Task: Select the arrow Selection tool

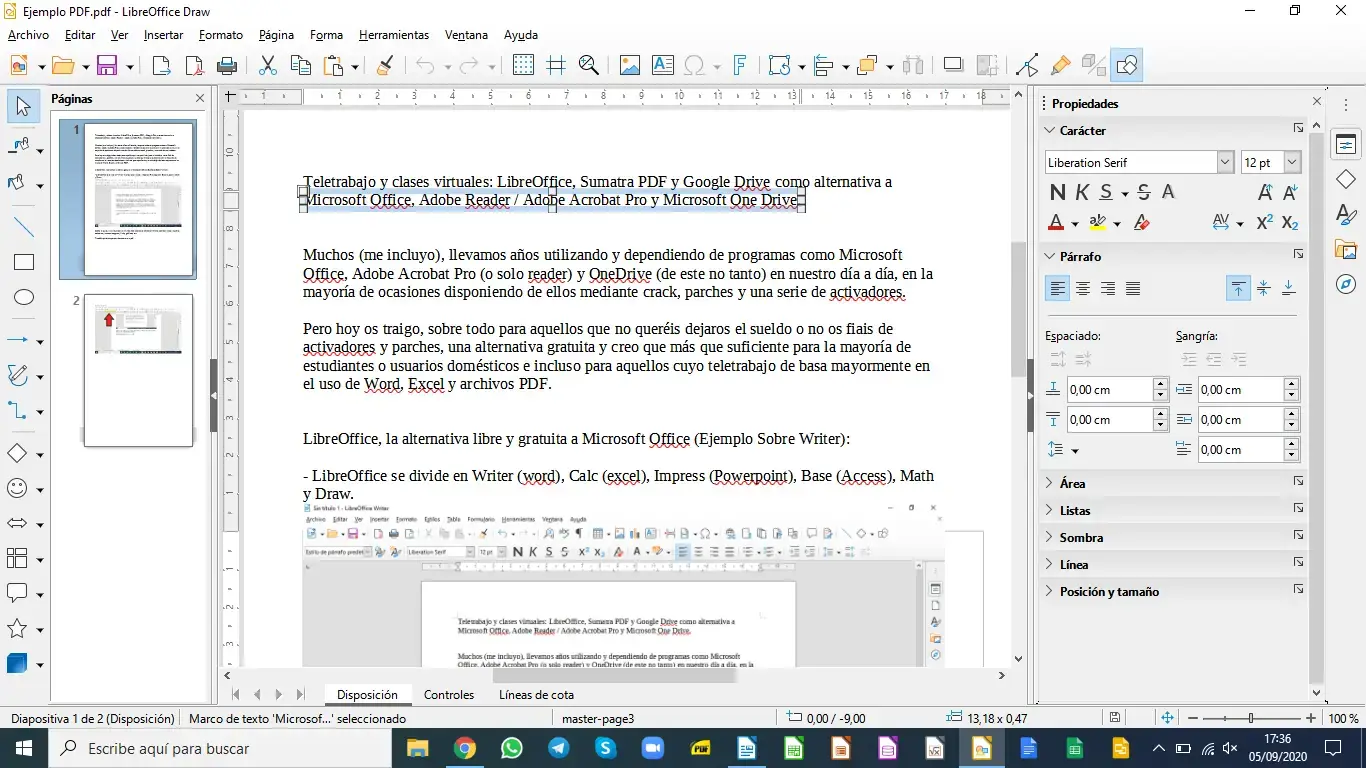Action: coord(24,107)
